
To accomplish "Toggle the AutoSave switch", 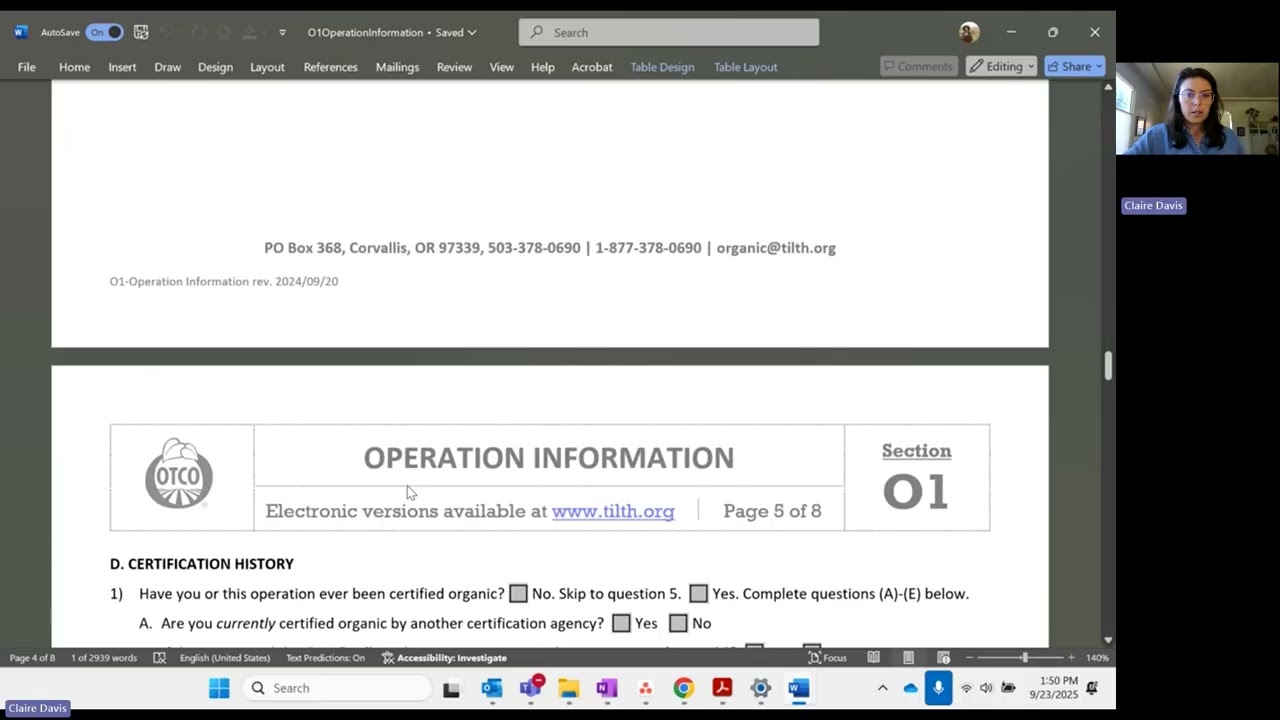I will point(104,32).
